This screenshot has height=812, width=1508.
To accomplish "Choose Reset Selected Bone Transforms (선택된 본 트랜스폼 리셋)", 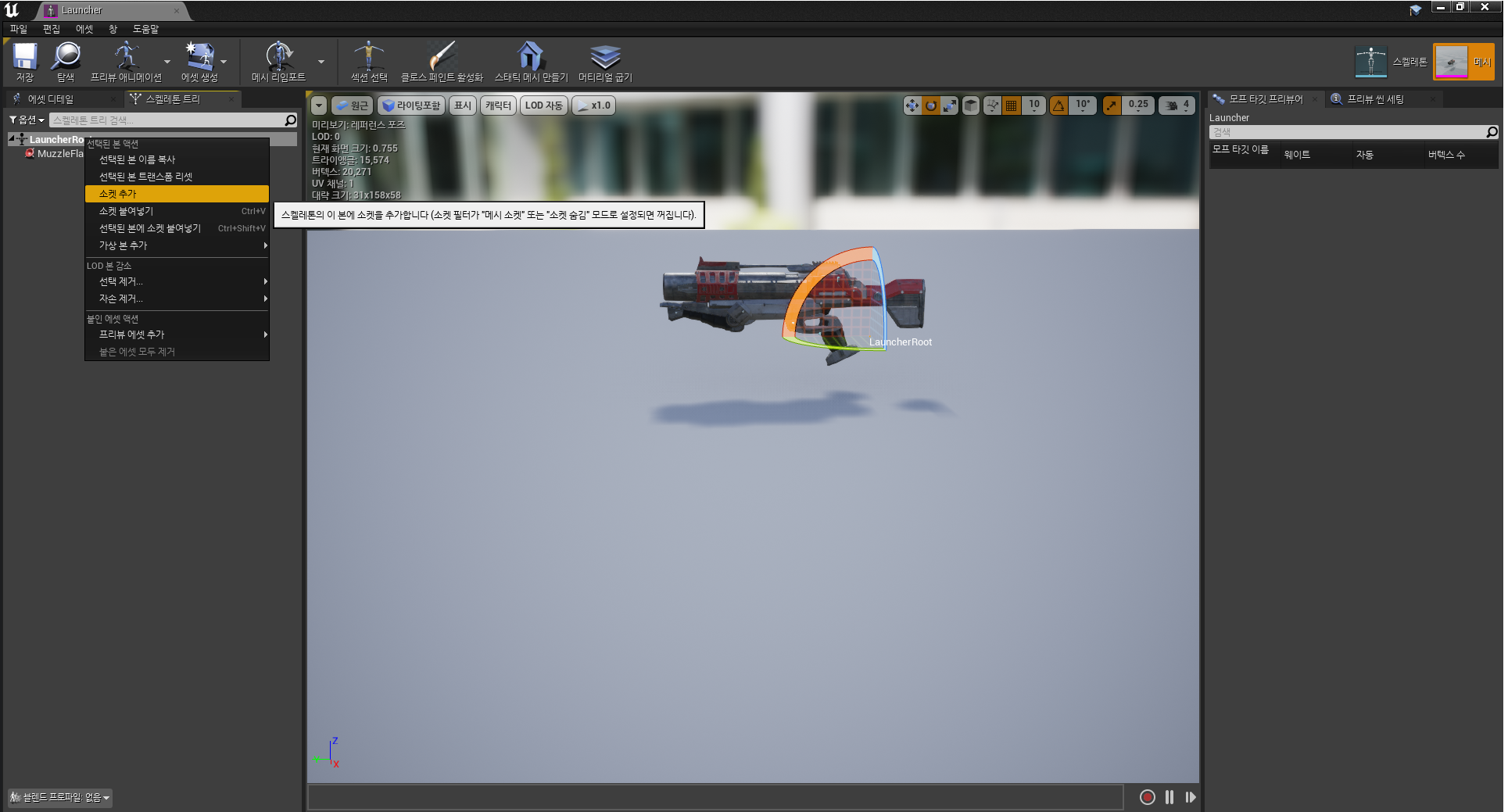I will click(x=177, y=177).
